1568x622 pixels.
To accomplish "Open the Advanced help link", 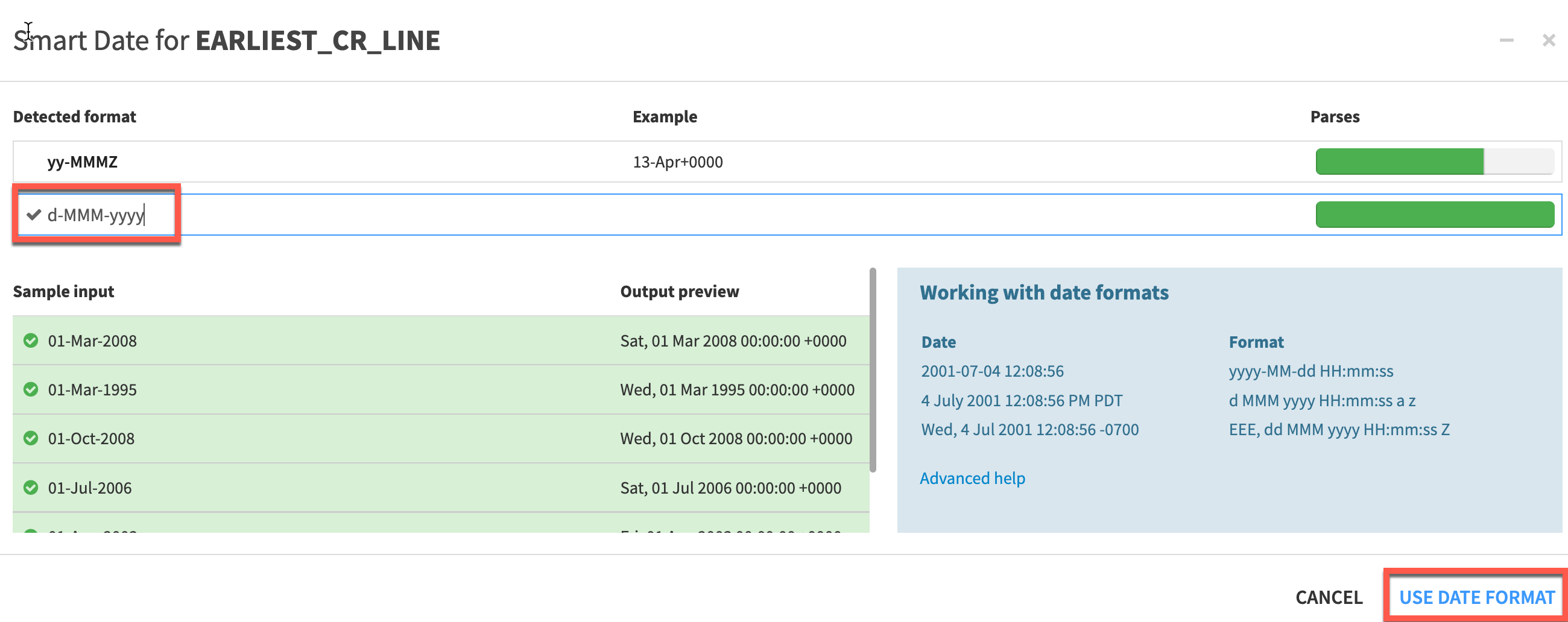I will (972, 479).
